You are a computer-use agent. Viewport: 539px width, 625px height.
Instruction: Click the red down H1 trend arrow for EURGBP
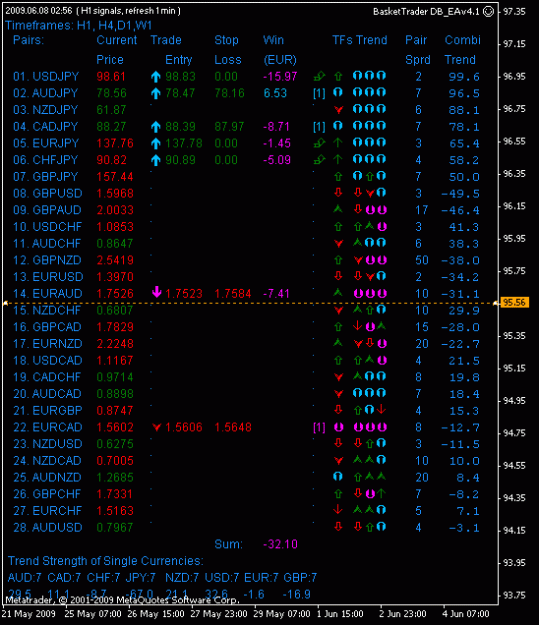point(338,409)
